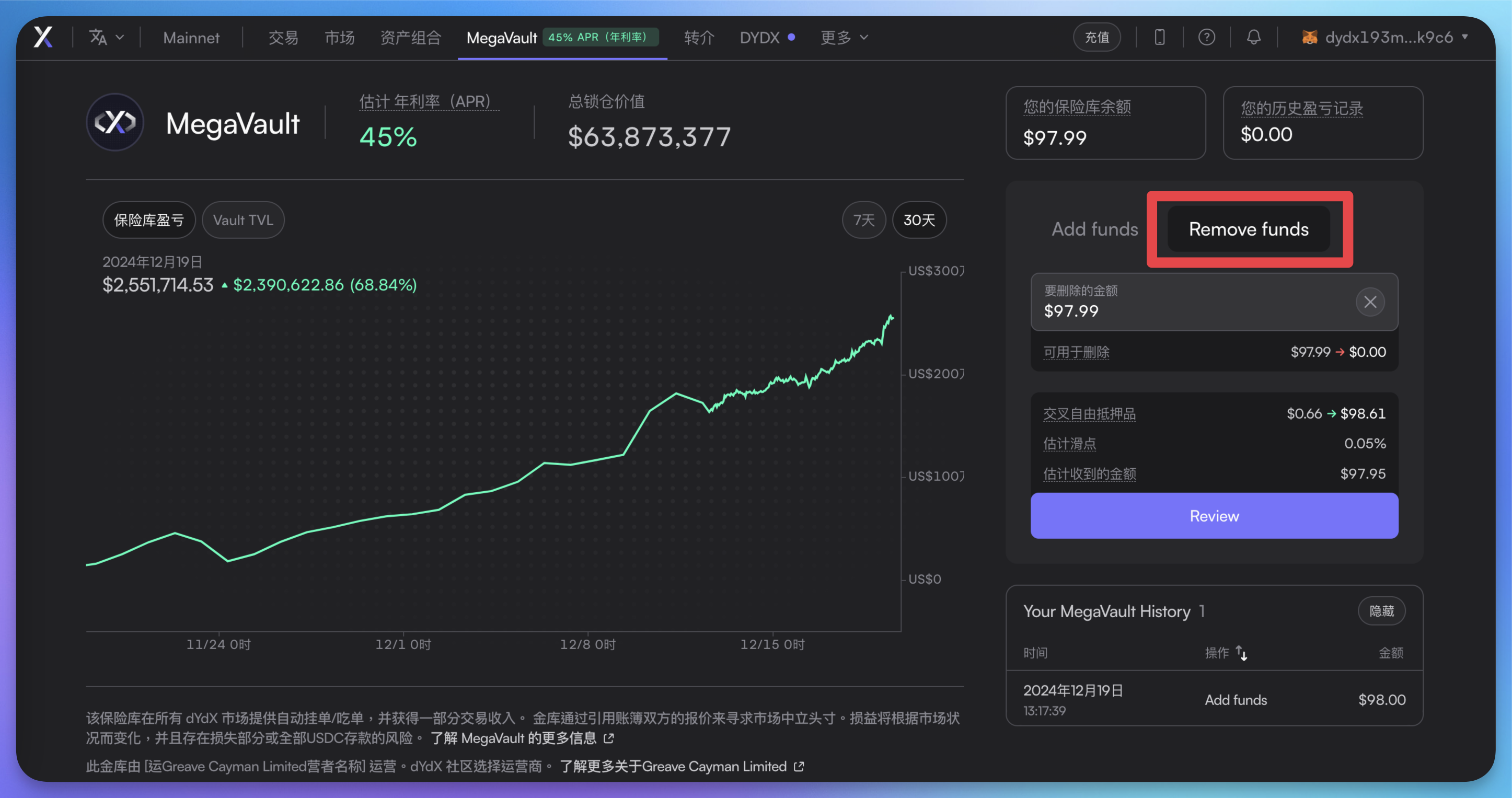1512x798 pixels.
Task: Click the 可用于删除 label
Action: (1077, 352)
